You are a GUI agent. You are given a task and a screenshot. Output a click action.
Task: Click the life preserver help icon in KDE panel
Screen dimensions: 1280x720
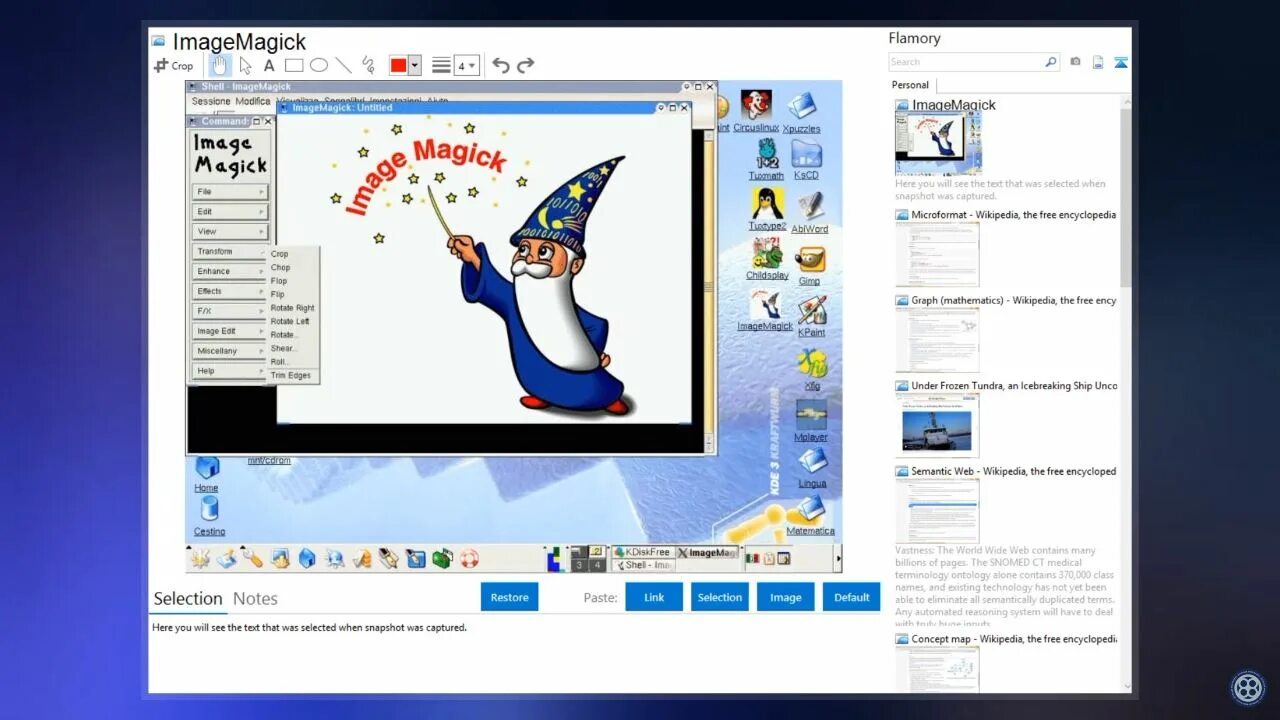(470, 559)
